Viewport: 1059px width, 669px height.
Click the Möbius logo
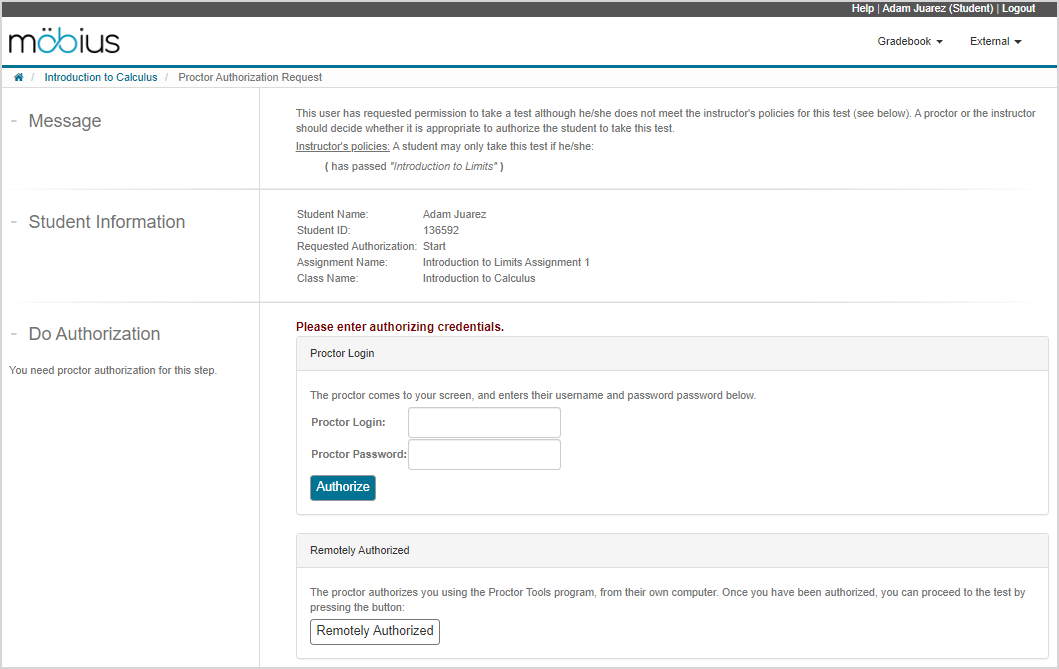pos(64,42)
